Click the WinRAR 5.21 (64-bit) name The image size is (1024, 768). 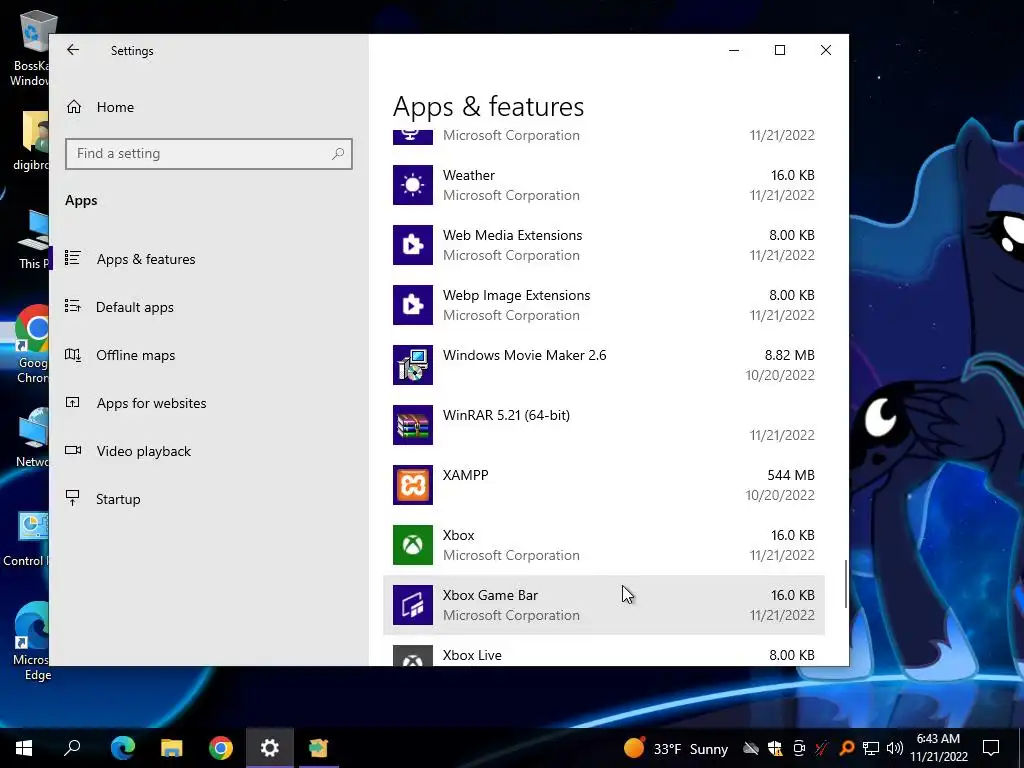[506, 415]
